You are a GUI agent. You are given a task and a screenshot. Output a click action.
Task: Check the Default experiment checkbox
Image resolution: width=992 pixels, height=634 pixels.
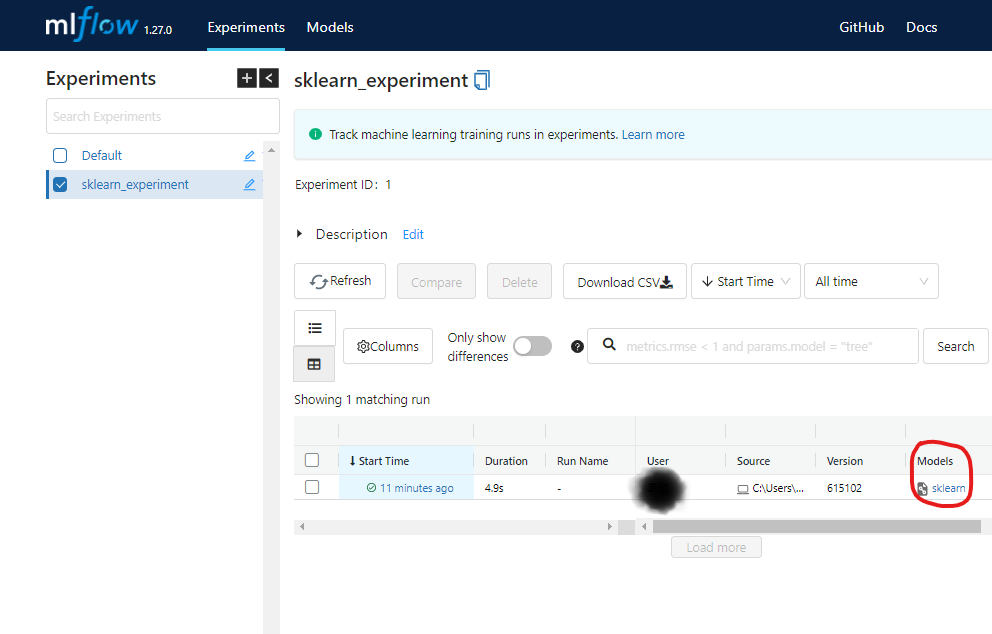[x=60, y=156]
